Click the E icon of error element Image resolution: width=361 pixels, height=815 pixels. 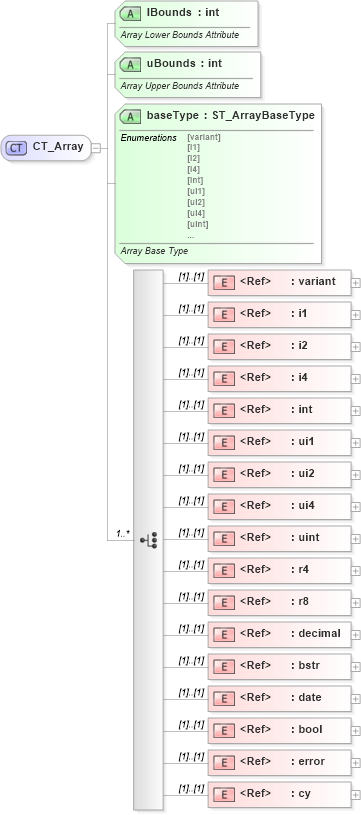224,763
